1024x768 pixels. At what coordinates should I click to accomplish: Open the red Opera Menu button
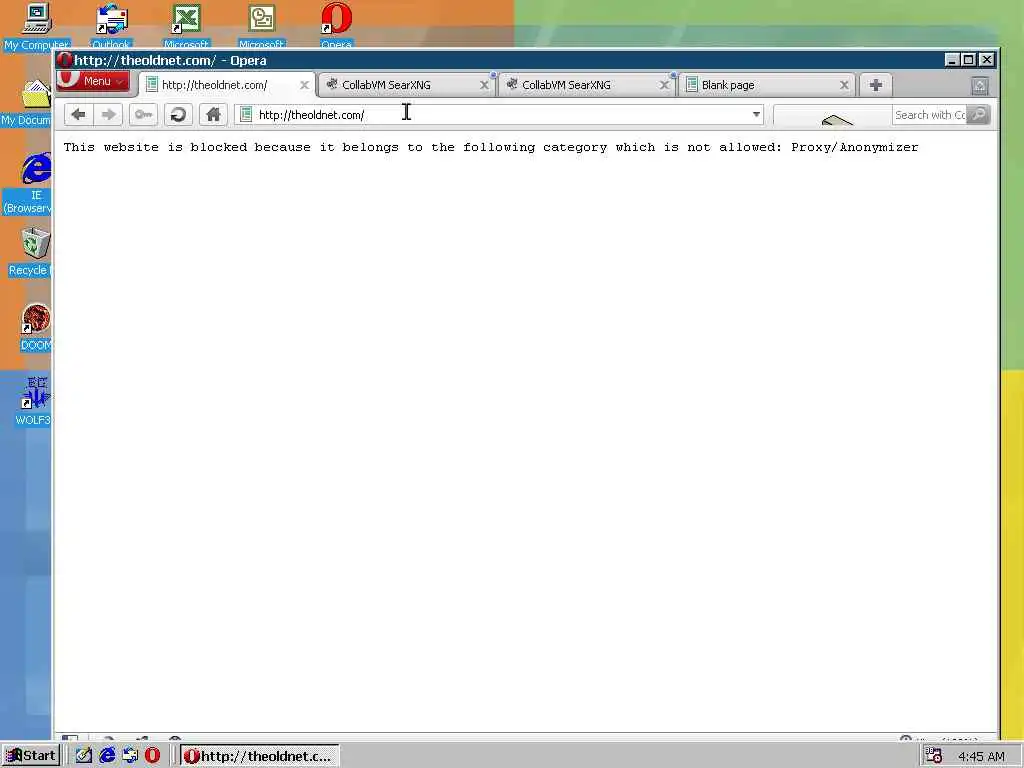93,82
